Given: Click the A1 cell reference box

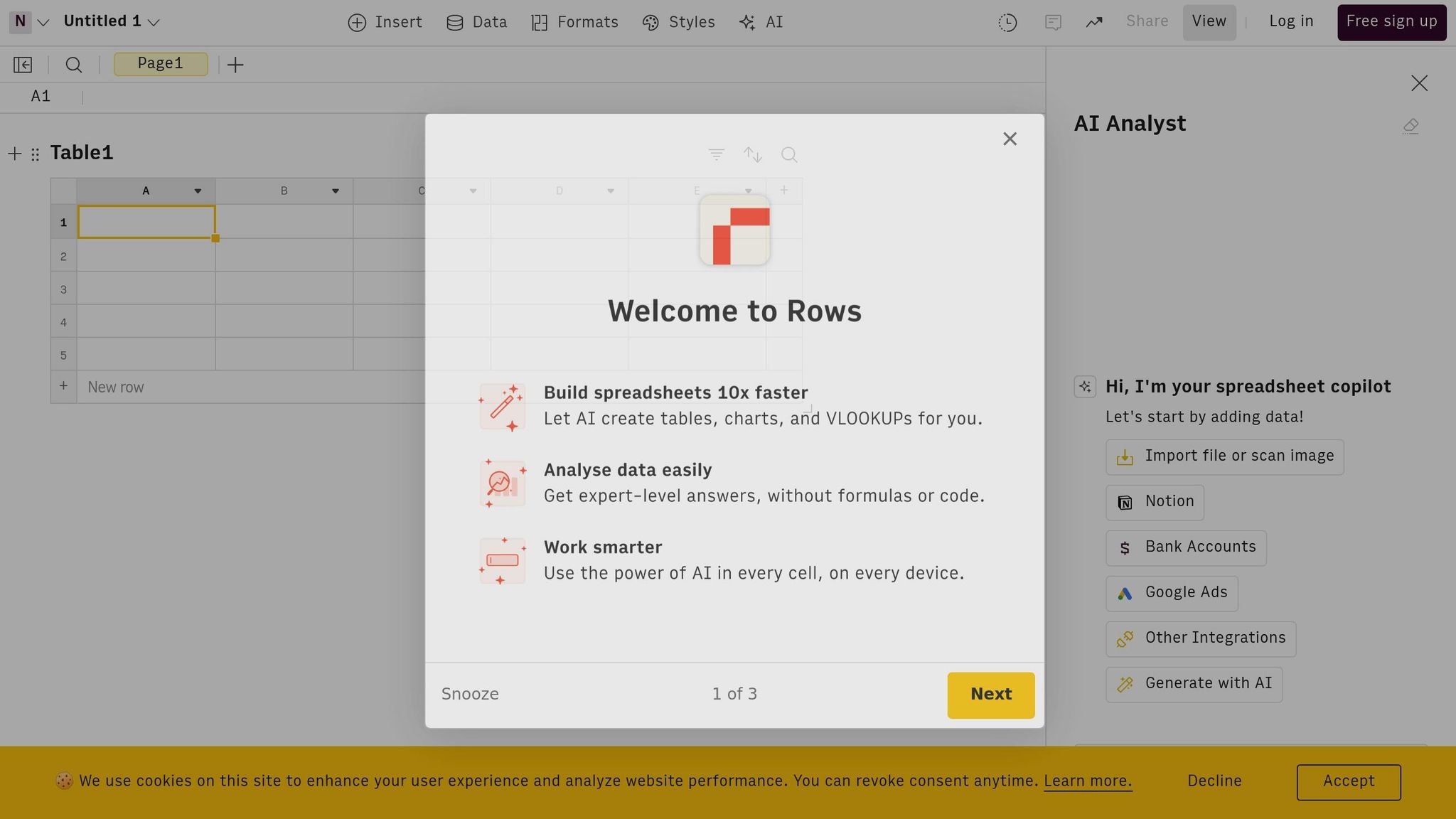Looking at the screenshot, I should 41,97.
